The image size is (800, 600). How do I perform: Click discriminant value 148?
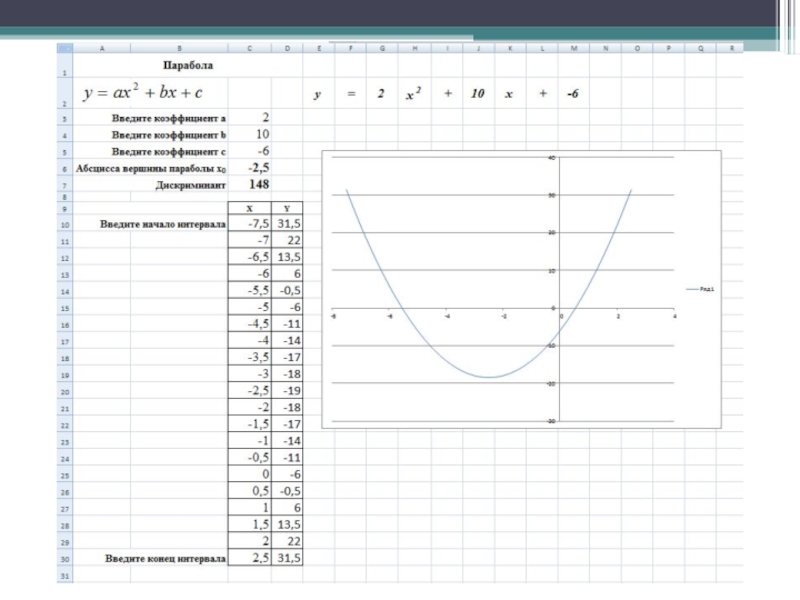click(x=259, y=185)
